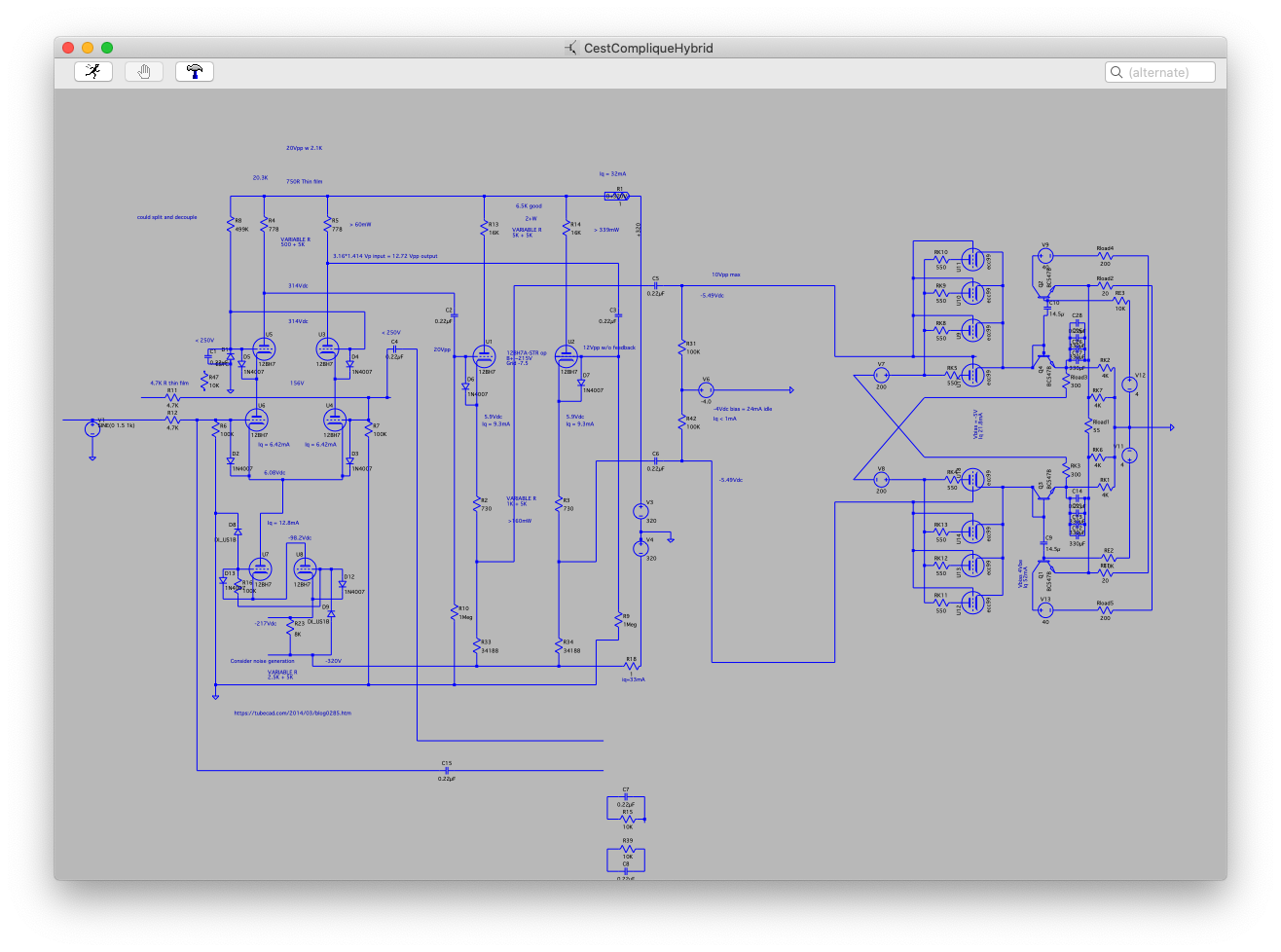1281x952 pixels.
Task: Click the 'could split and decouple' note
Action: (167, 217)
